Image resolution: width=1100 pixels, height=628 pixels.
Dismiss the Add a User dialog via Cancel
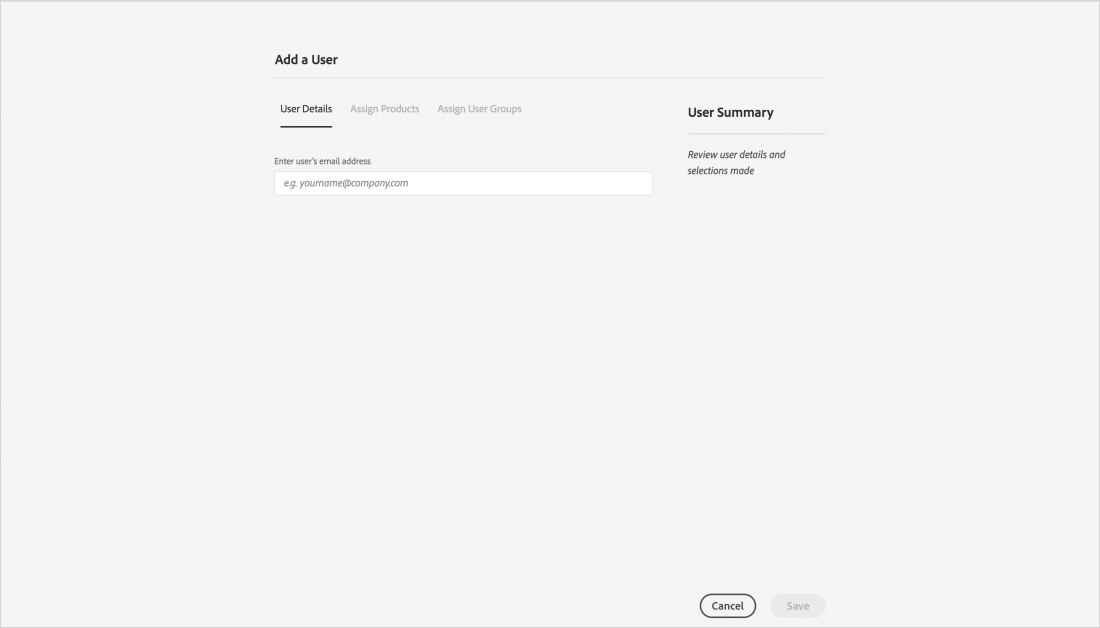(x=727, y=606)
